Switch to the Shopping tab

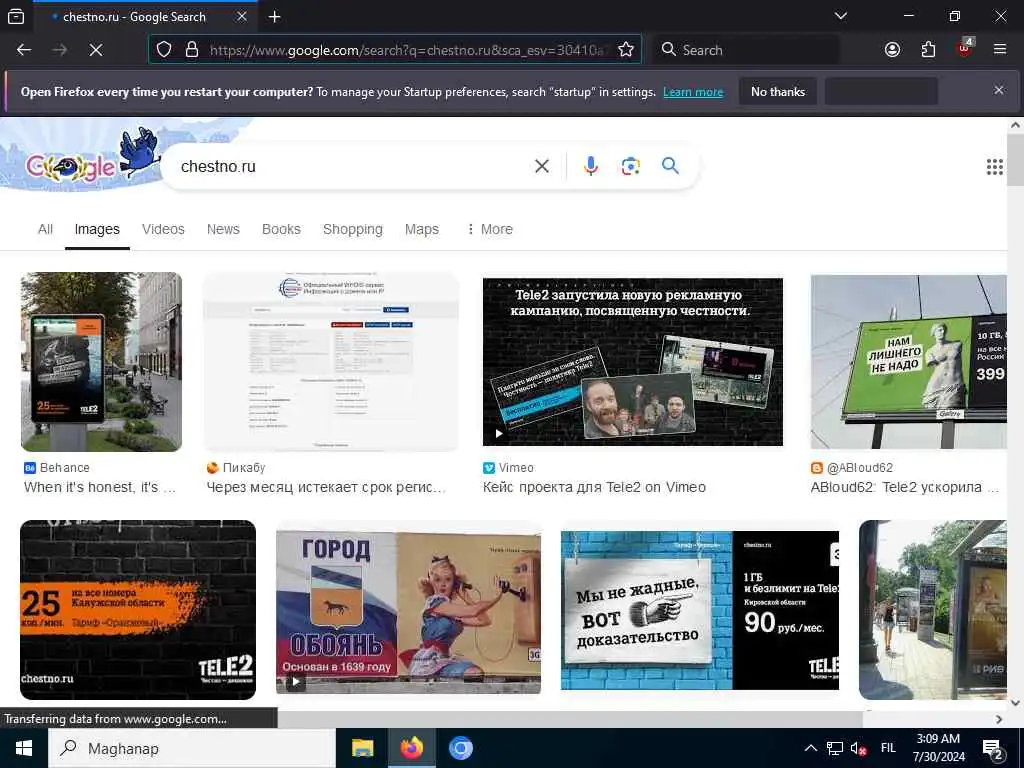353,229
